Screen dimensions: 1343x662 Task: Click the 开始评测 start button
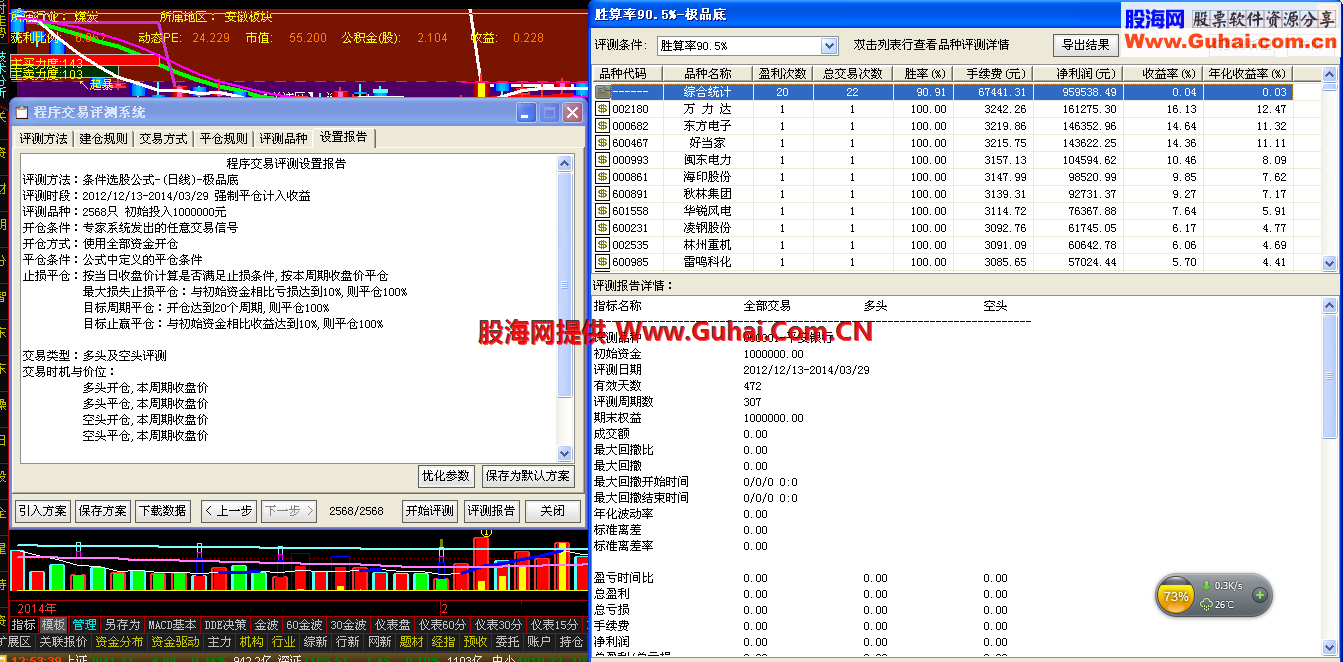[430, 511]
